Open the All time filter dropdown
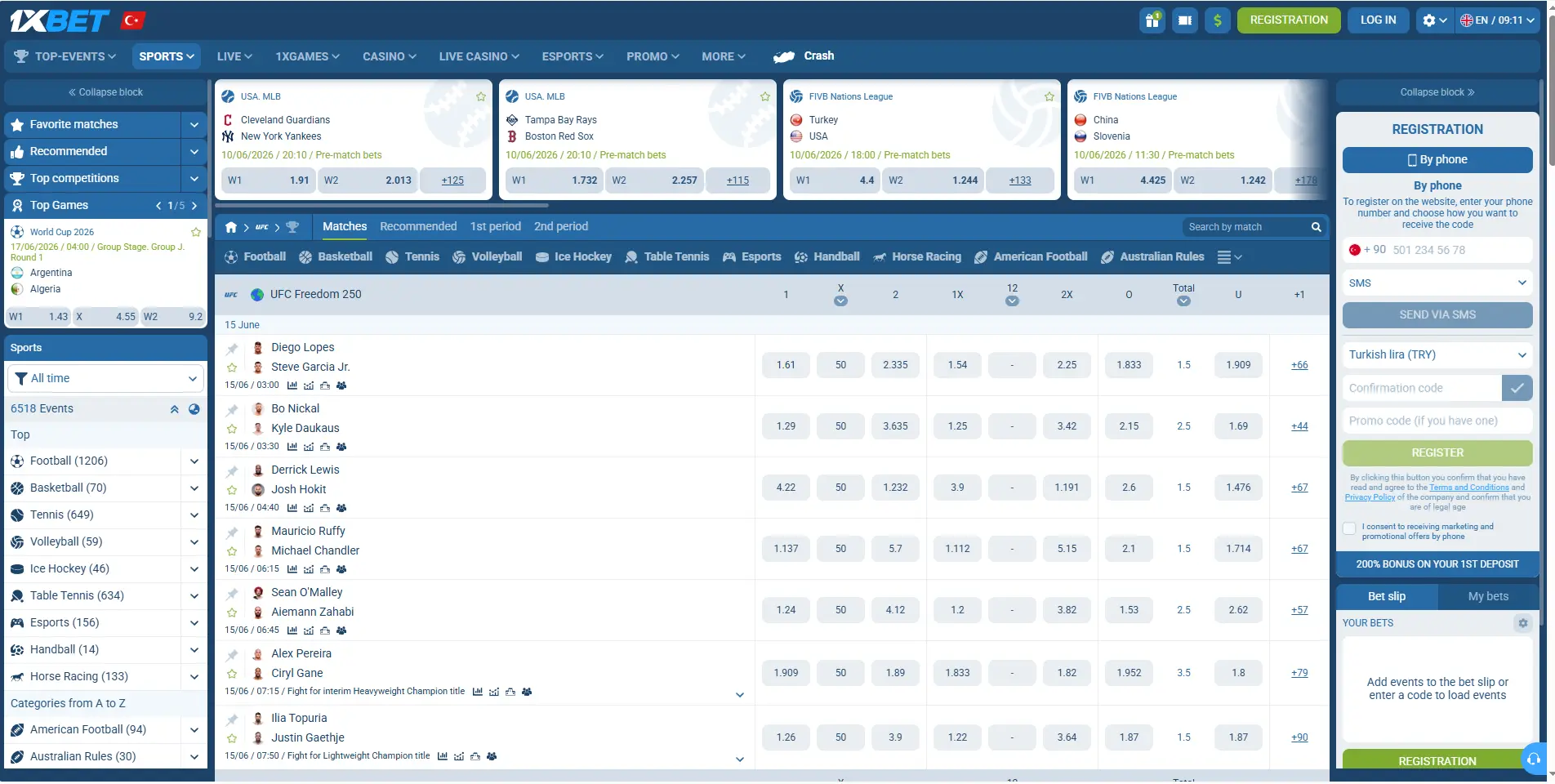This screenshot has height=784, width=1555. tap(105, 379)
